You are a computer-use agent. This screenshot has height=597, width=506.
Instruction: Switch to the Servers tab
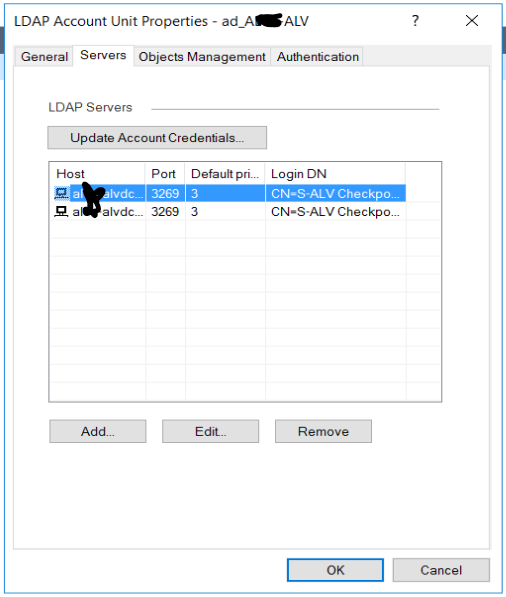click(103, 56)
